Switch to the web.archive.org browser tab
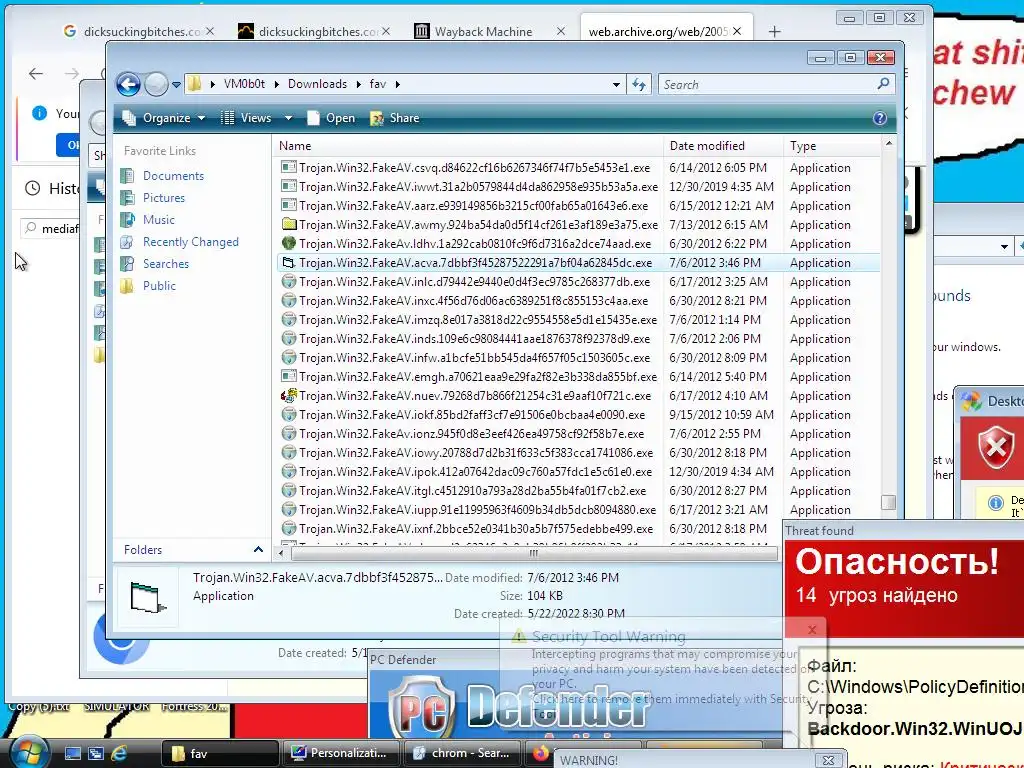 click(x=658, y=31)
